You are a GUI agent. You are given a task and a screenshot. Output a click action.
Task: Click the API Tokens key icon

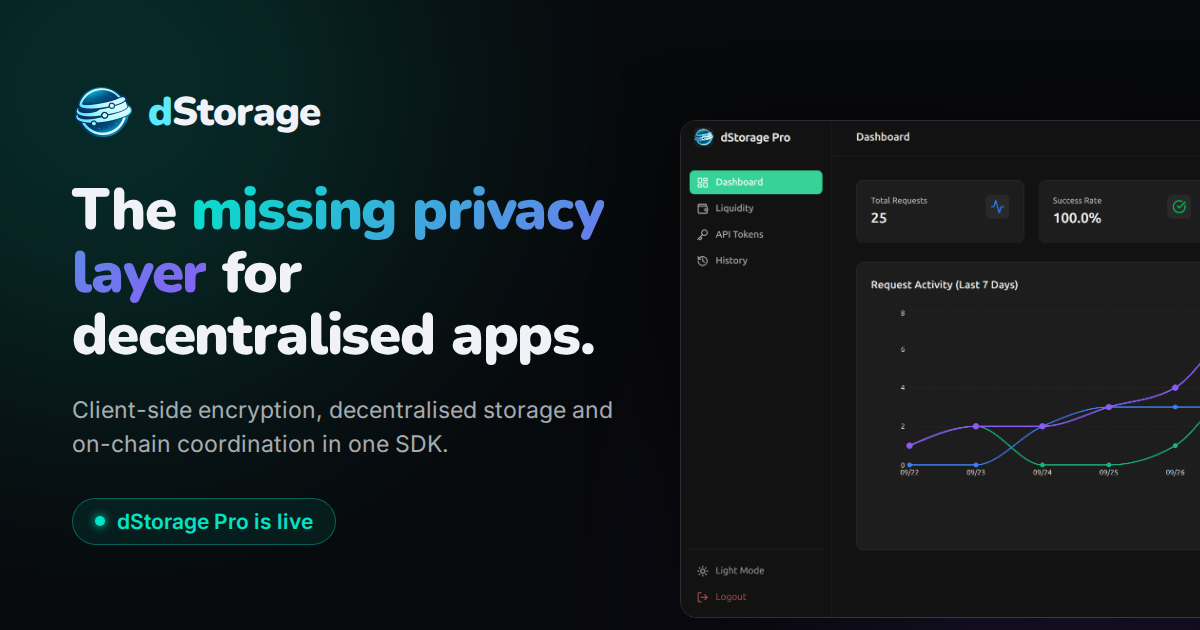tap(703, 234)
